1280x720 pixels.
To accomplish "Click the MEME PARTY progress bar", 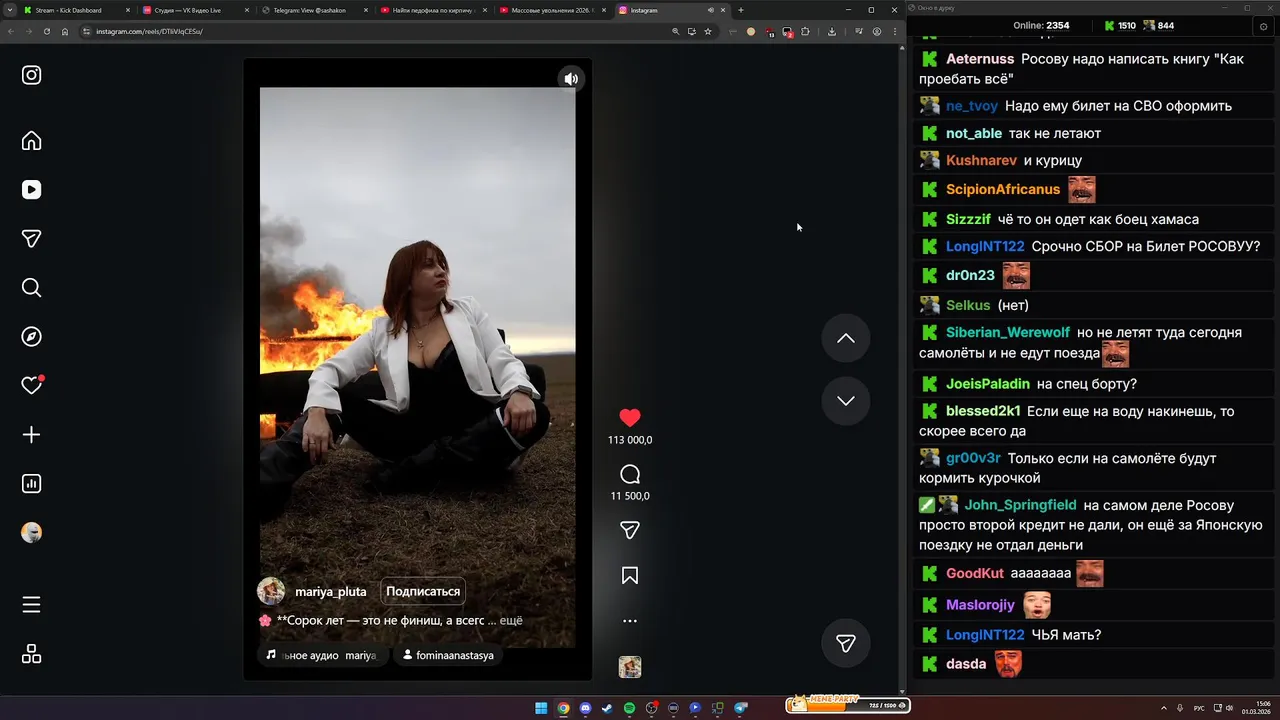I will [847, 705].
